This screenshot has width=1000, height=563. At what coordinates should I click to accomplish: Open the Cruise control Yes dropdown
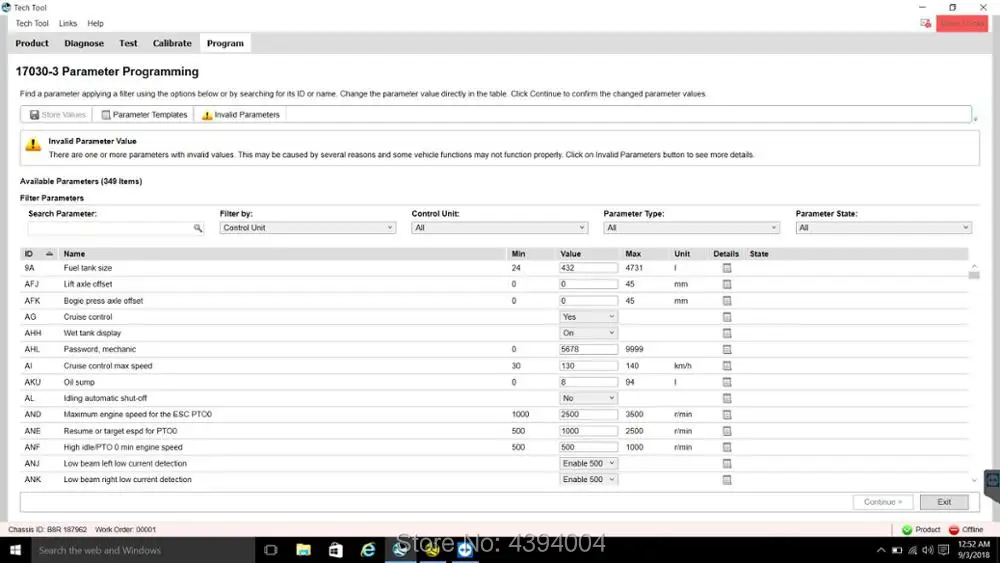click(588, 317)
